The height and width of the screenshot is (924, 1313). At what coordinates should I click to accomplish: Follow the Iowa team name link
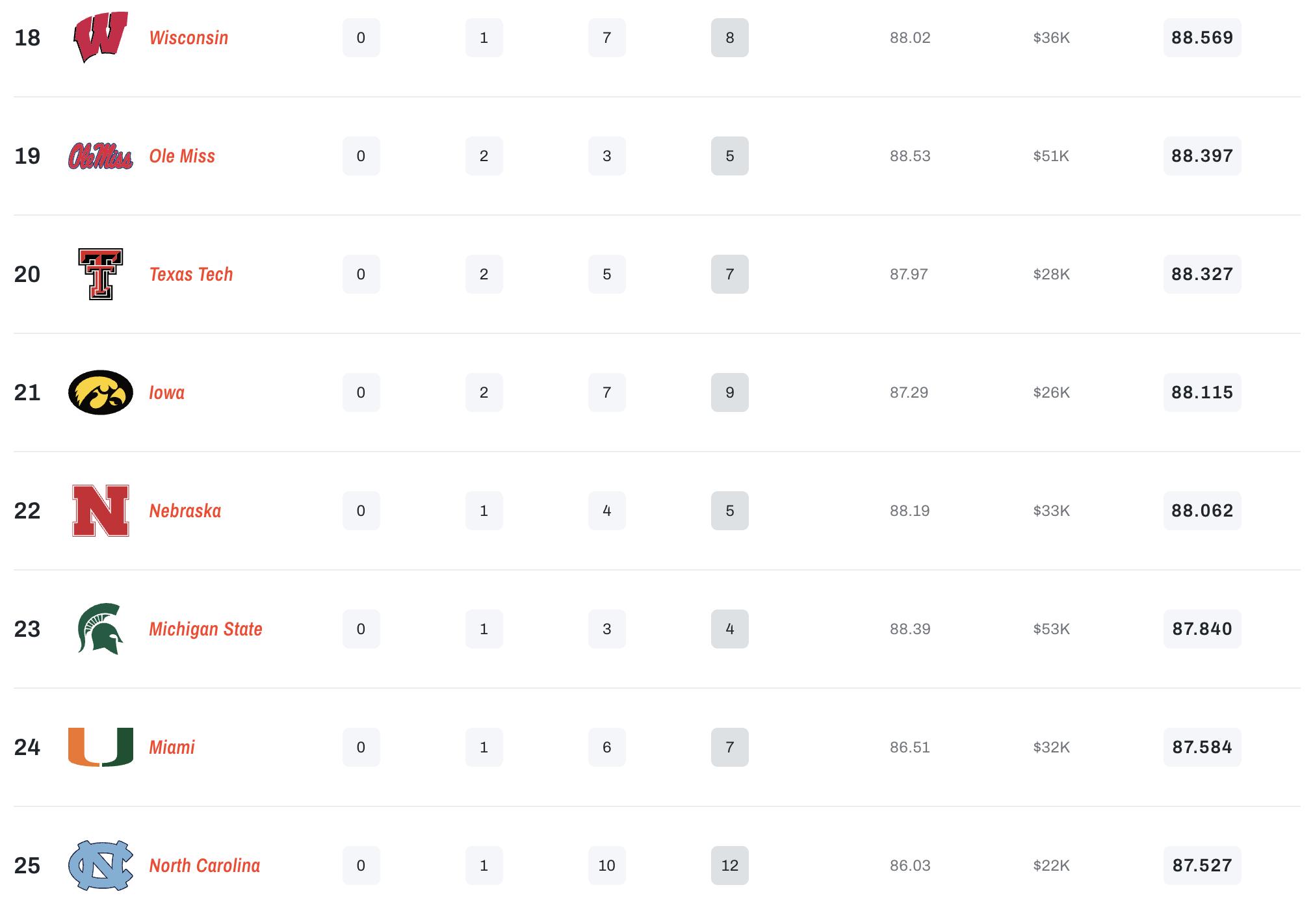pos(167,392)
